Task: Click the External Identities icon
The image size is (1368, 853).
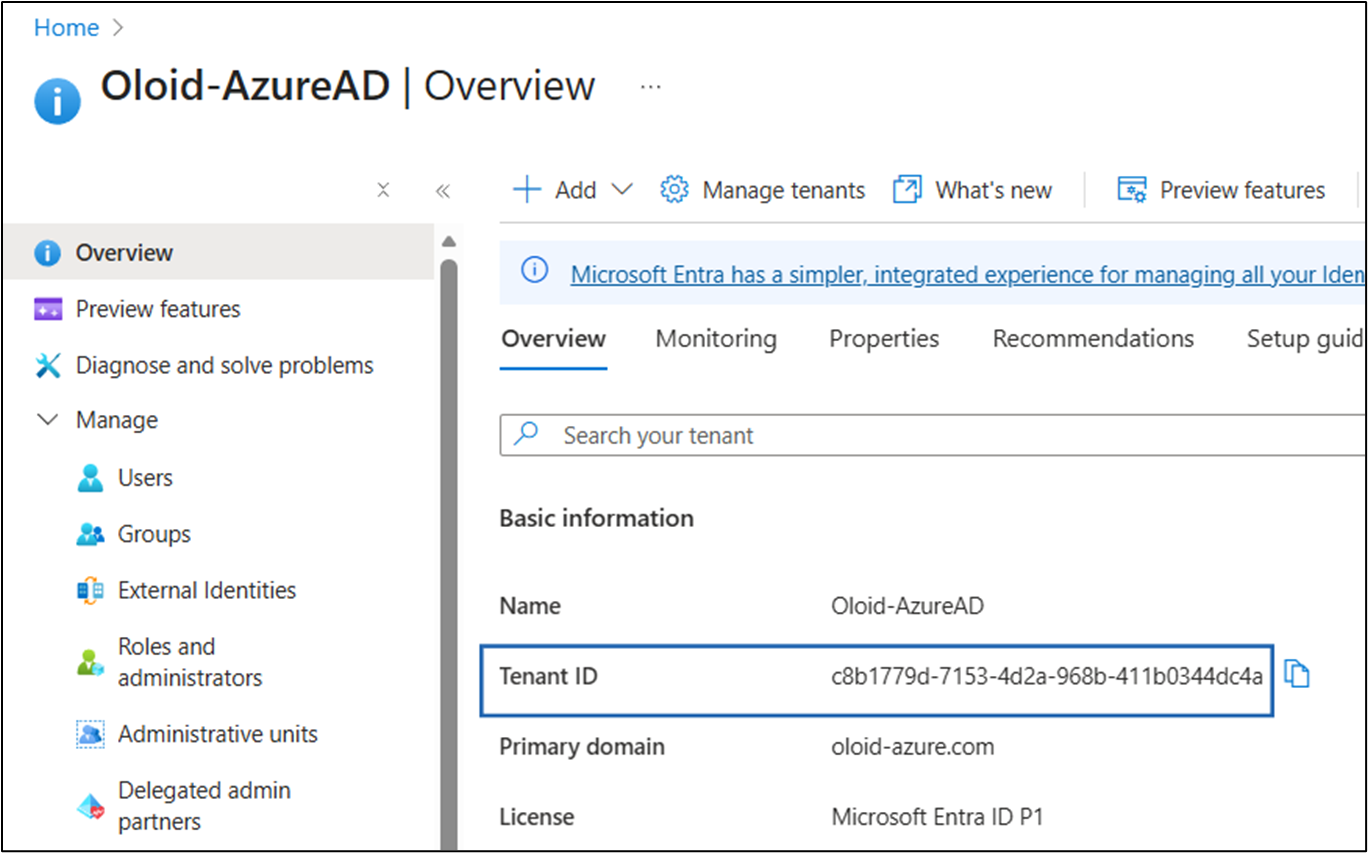Action: coord(90,591)
